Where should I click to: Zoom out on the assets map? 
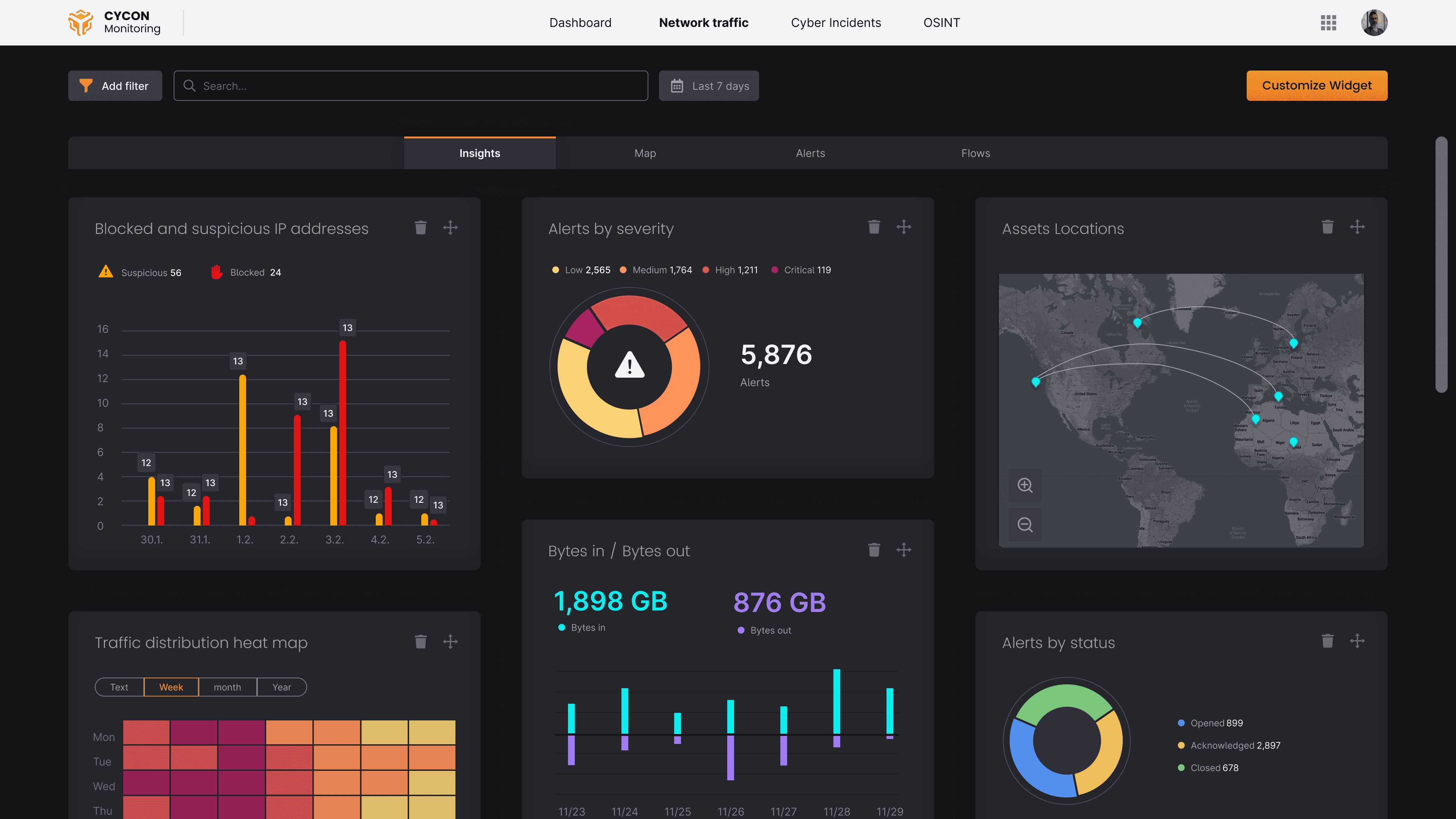(x=1025, y=524)
